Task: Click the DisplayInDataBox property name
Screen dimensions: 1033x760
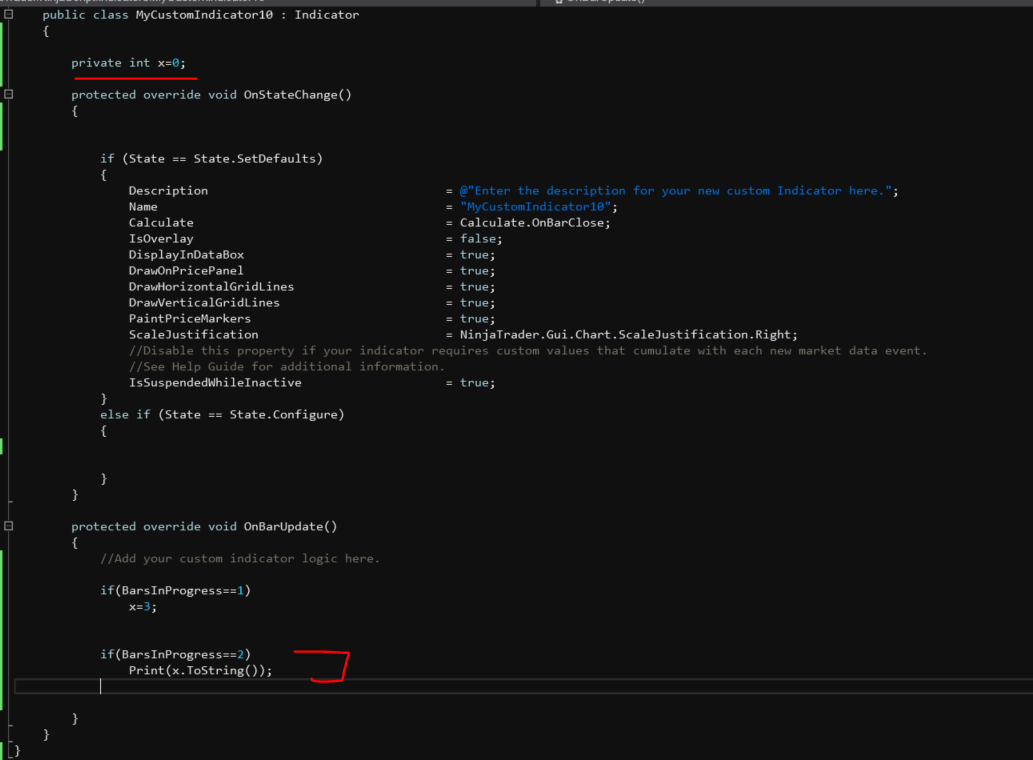Action: tap(186, 255)
